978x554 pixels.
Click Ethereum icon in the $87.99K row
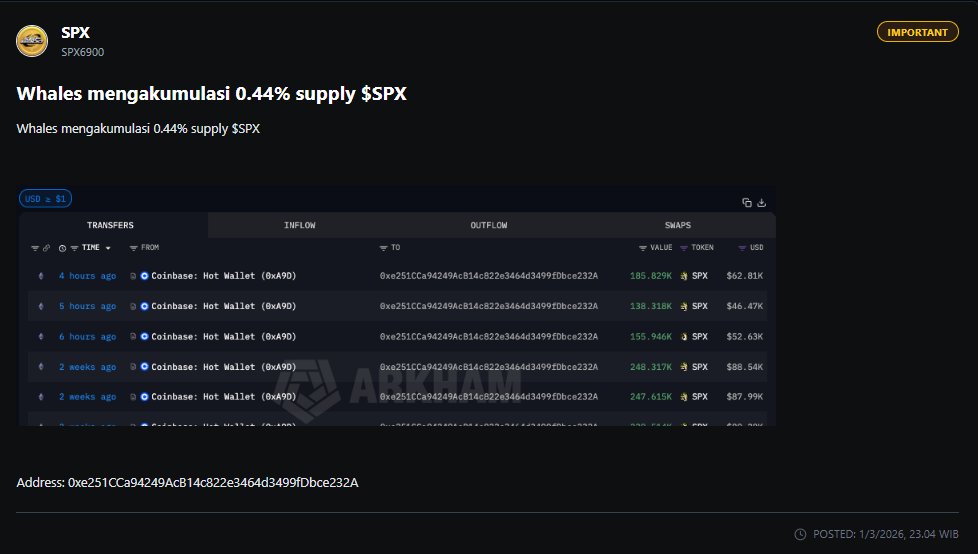point(41,397)
